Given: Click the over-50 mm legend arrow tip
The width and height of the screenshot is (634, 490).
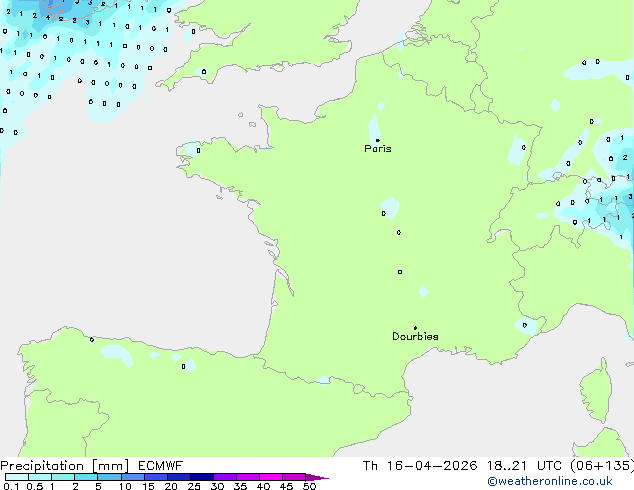Looking at the screenshot, I should click(317, 477).
